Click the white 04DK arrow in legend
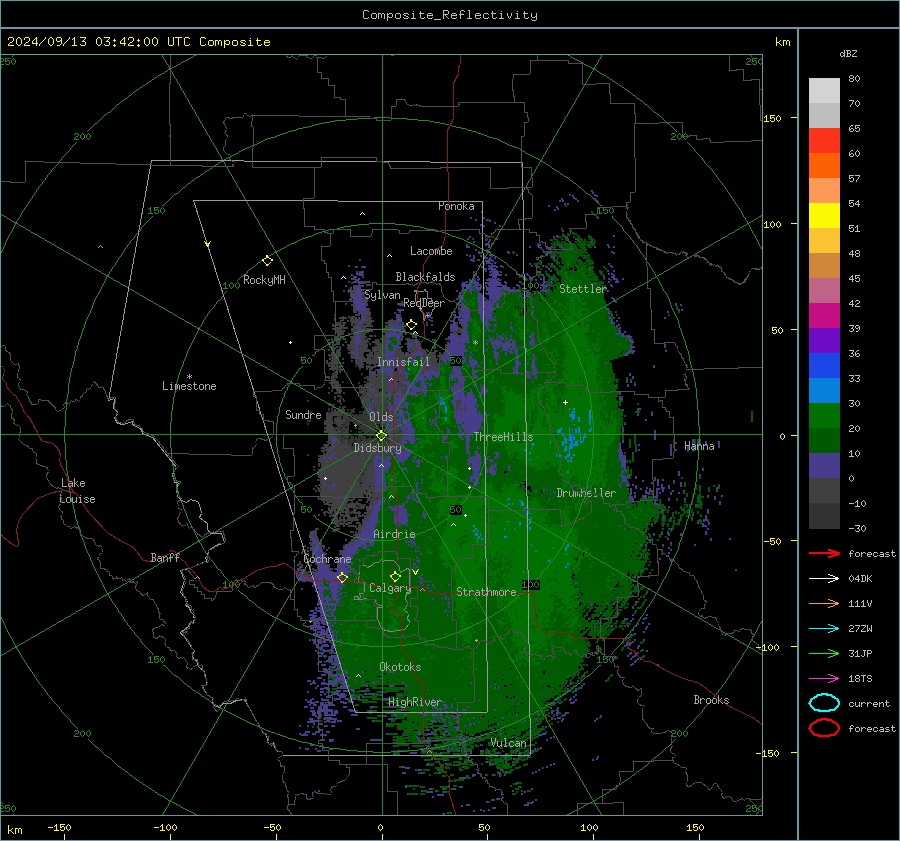The image size is (900, 841). 824,578
